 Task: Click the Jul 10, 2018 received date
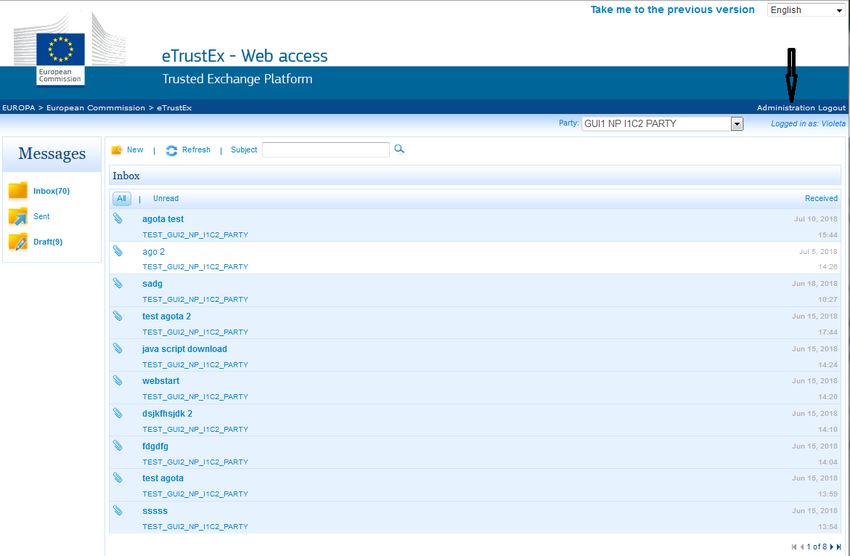815,219
